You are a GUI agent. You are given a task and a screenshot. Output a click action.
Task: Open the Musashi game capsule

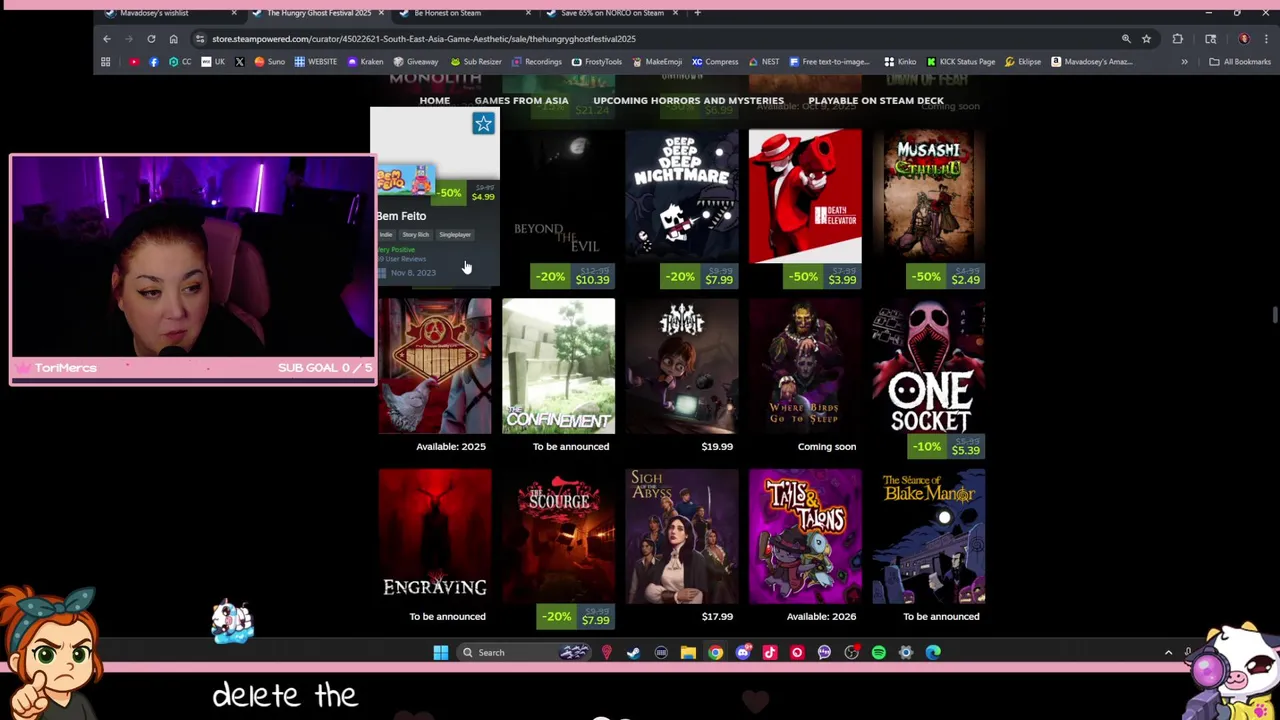click(x=929, y=196)
